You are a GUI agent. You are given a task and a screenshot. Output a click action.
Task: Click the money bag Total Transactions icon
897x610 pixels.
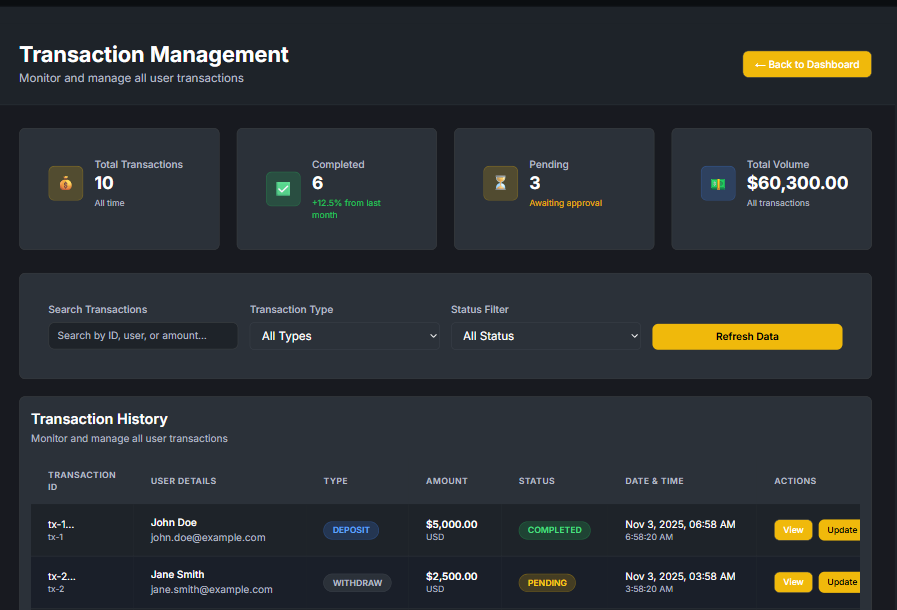point(65,183)
